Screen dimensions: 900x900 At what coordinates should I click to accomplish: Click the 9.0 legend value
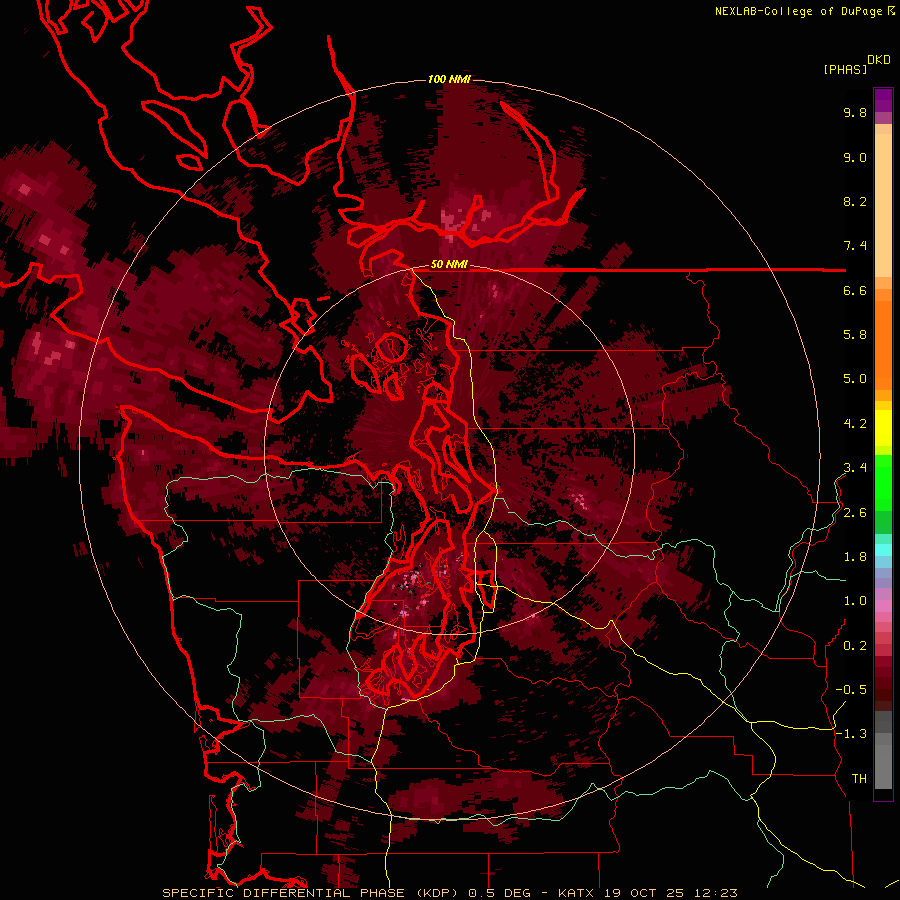(x=855, y=157)
